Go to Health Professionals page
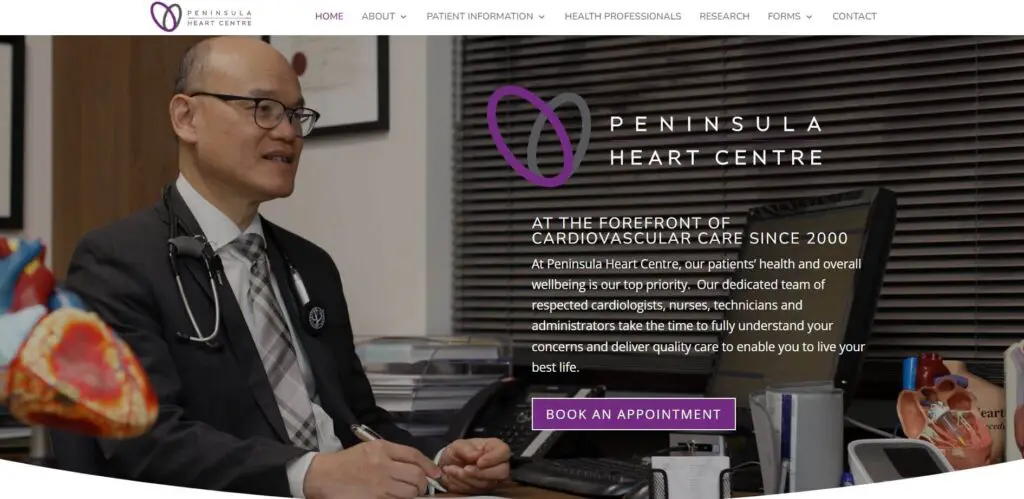Screen dimensions: 1024x499 [622, 16]
